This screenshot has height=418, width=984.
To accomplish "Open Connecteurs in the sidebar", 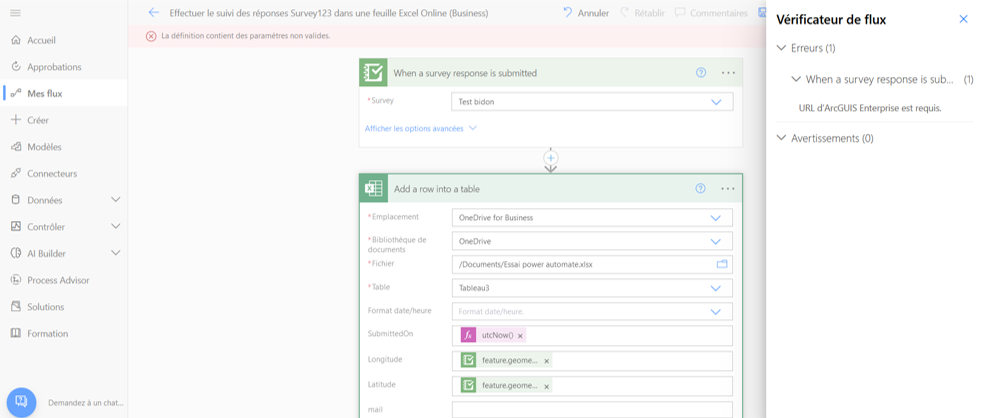I will click(51, 173).
